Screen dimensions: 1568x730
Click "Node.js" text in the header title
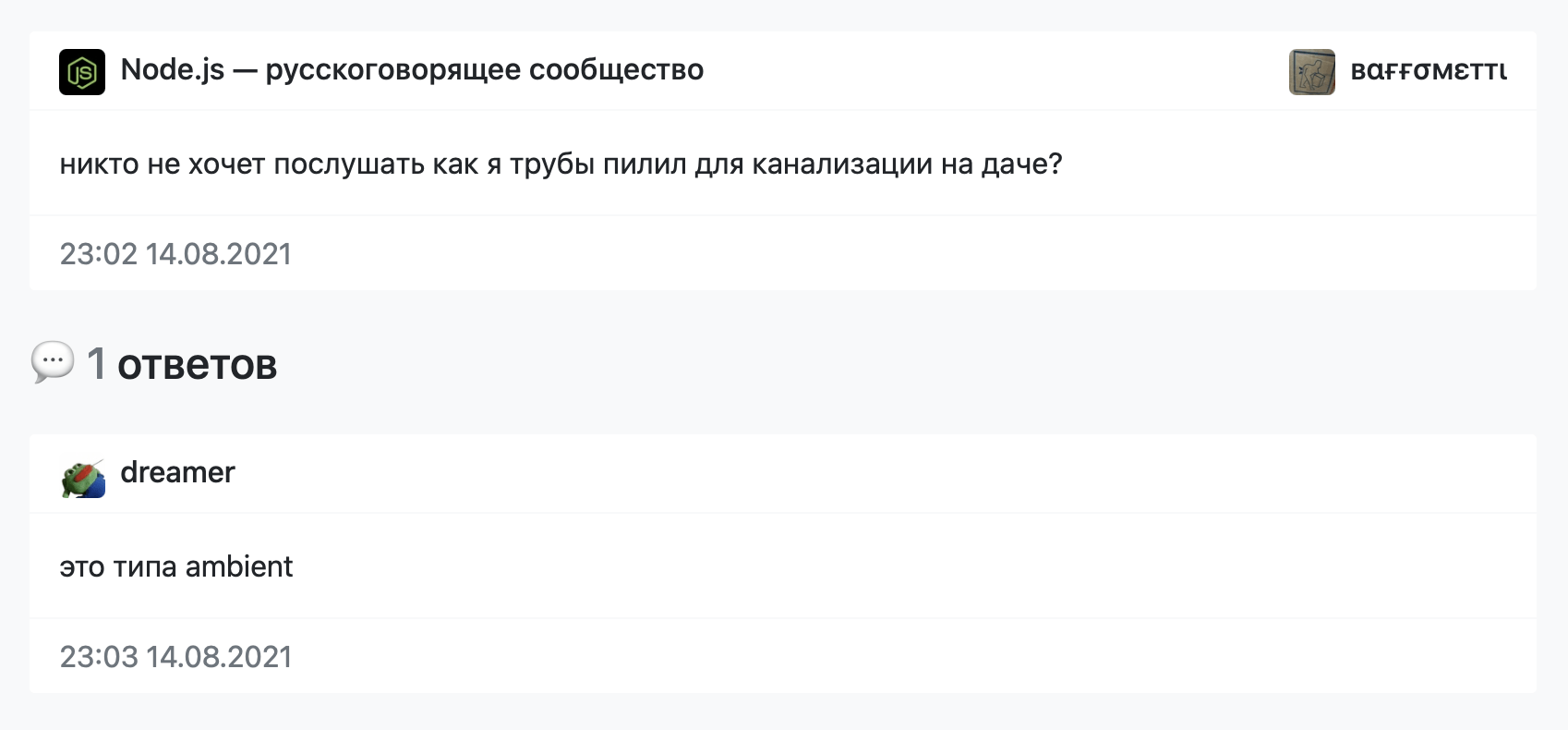[173, 70]
